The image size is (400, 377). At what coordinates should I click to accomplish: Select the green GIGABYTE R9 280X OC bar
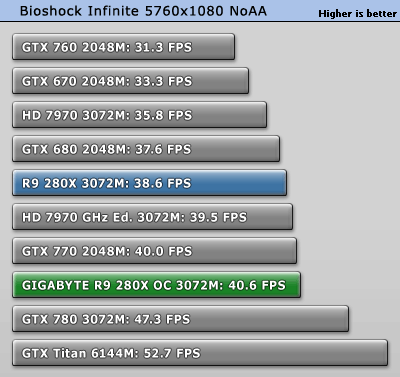pyautogui.click(x=157, y=285)
